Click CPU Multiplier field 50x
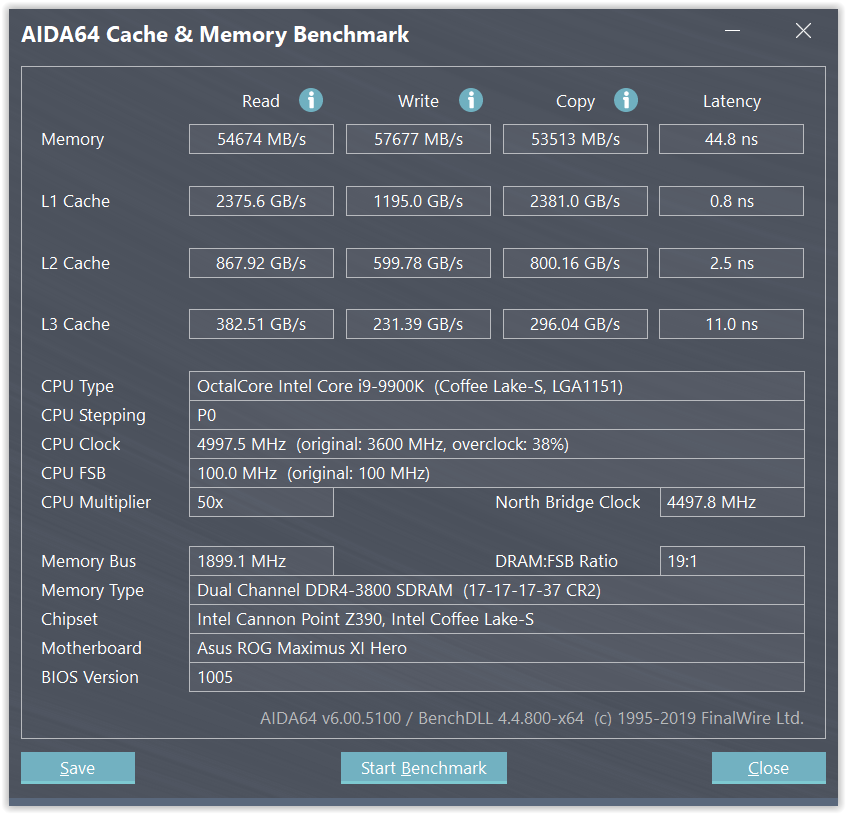The height and width of the screenshot is (814, 846). coord(261,502)
